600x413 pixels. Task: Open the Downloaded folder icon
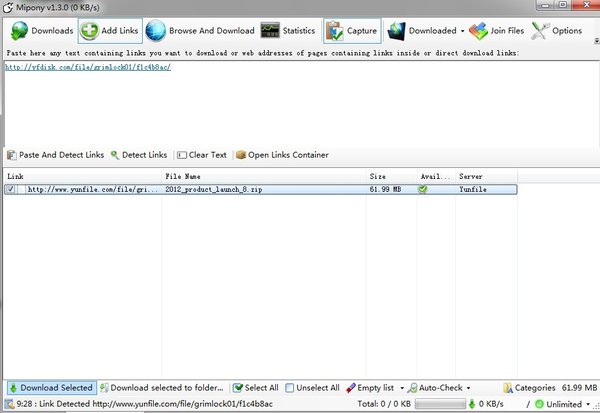(x=396, y=31)
